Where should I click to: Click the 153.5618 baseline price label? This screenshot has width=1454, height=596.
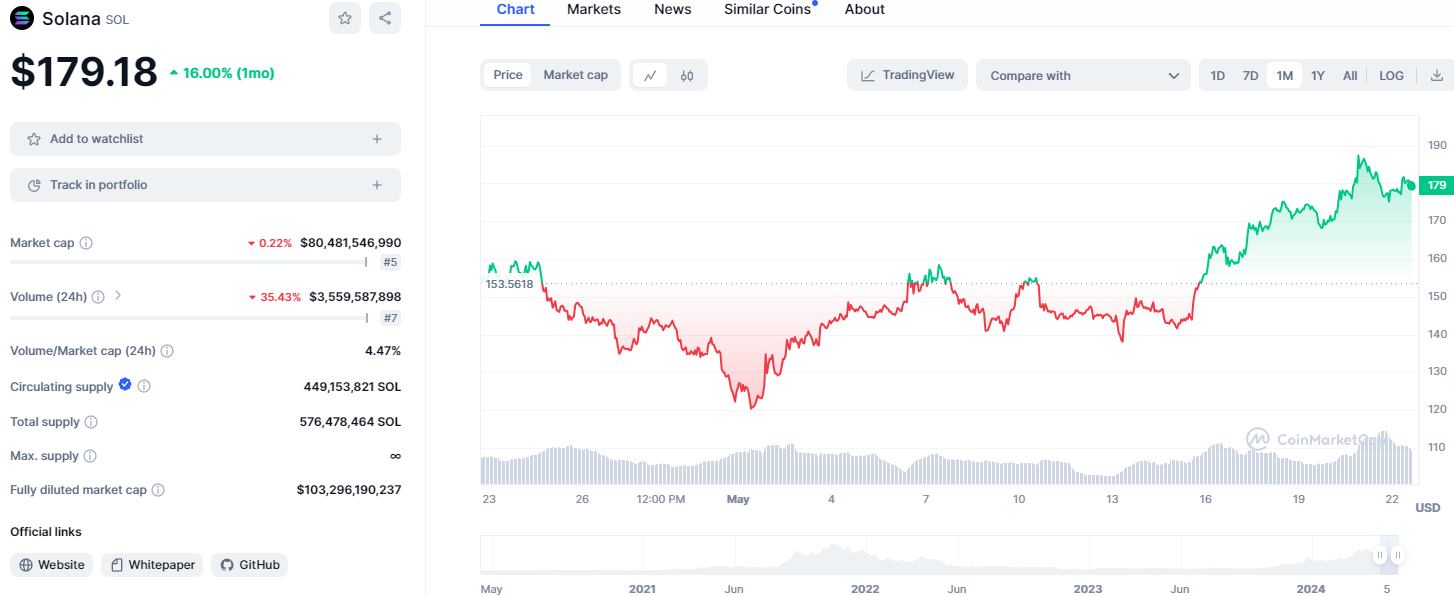(x=510, y=284)
